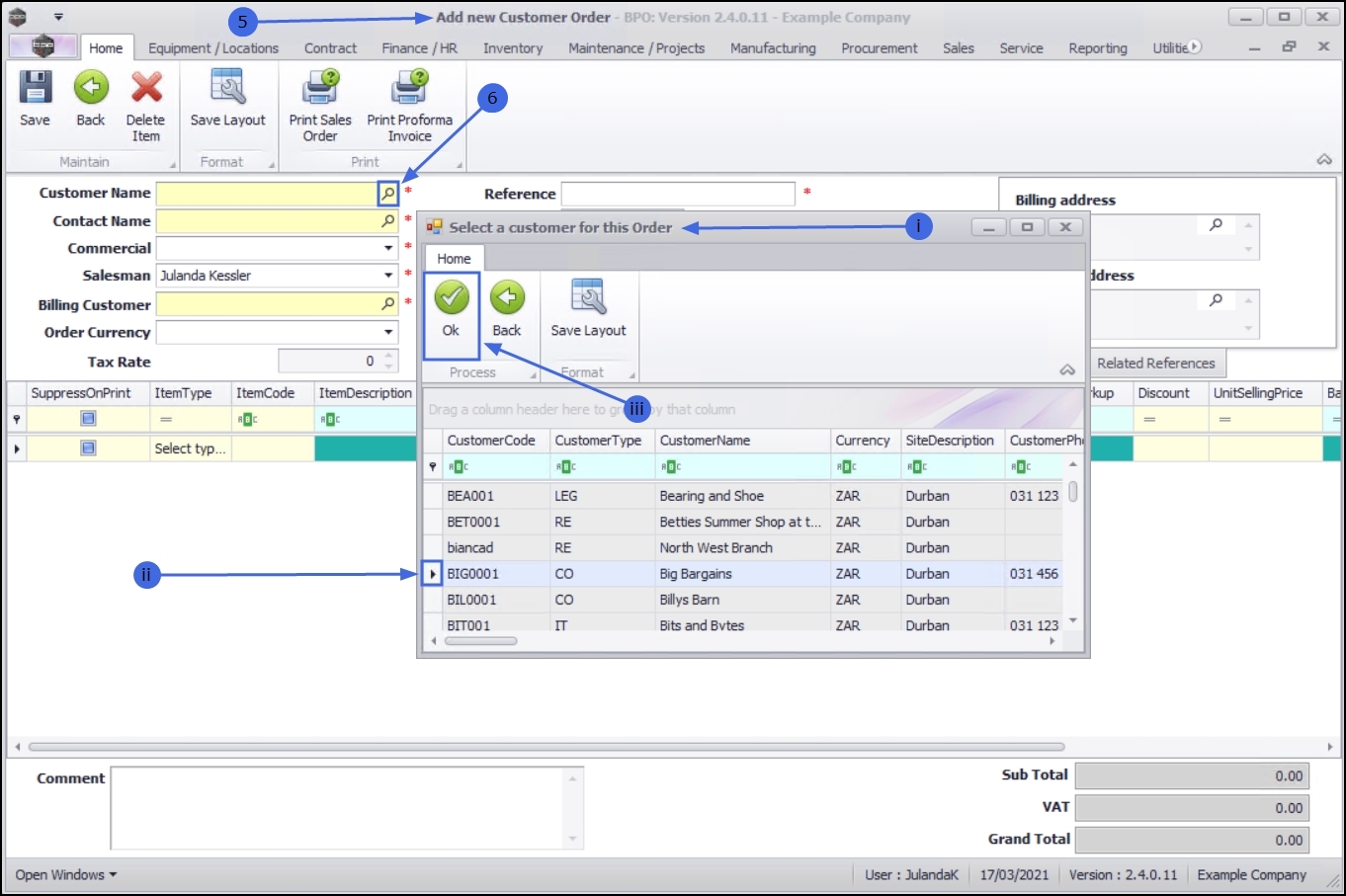
Task: Expand the Order Currency dropdown
Action: pos(388,333)
